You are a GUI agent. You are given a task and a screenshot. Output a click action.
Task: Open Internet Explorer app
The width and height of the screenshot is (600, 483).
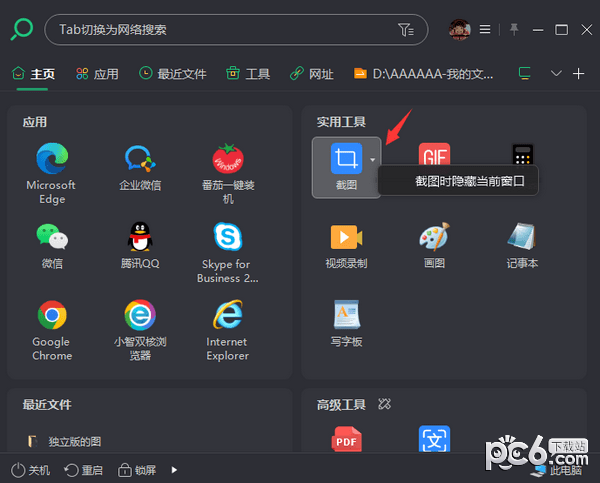pos(228,331)
